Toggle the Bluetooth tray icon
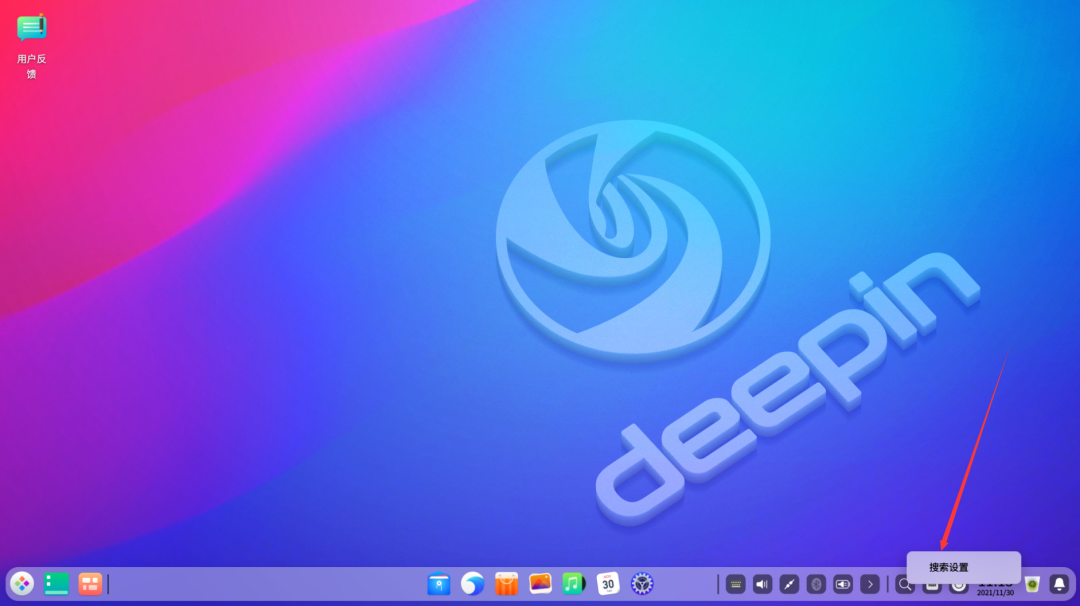1080x606 pixels. (x=816, y=585)
